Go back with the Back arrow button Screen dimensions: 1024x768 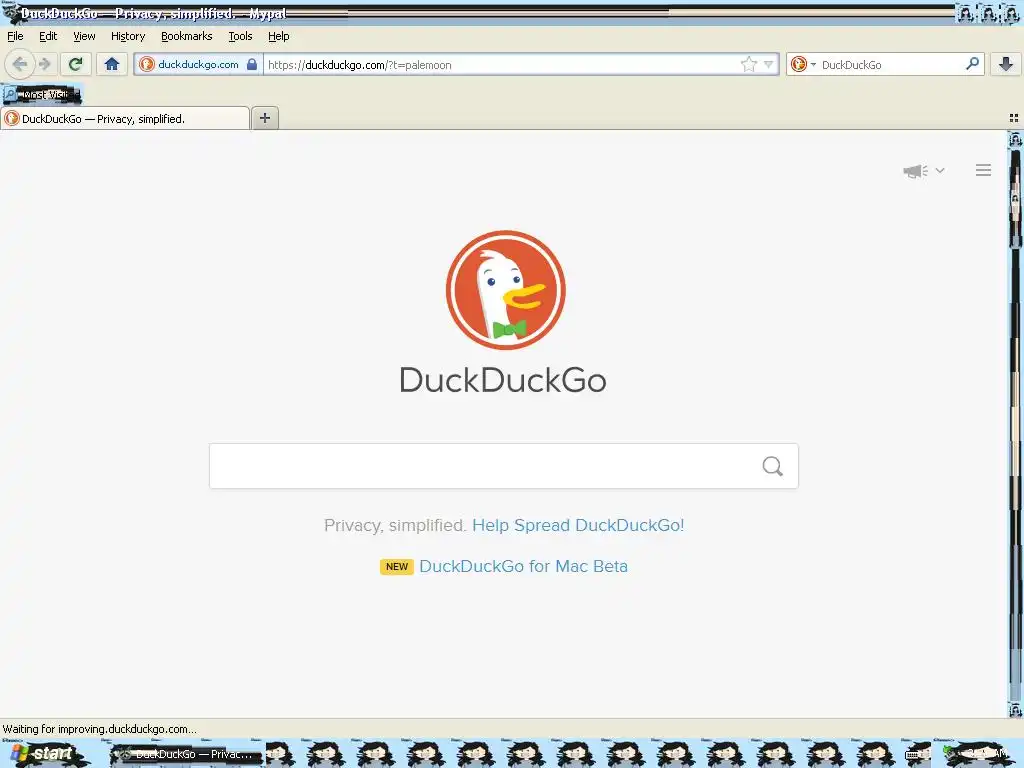coord(20,64)
